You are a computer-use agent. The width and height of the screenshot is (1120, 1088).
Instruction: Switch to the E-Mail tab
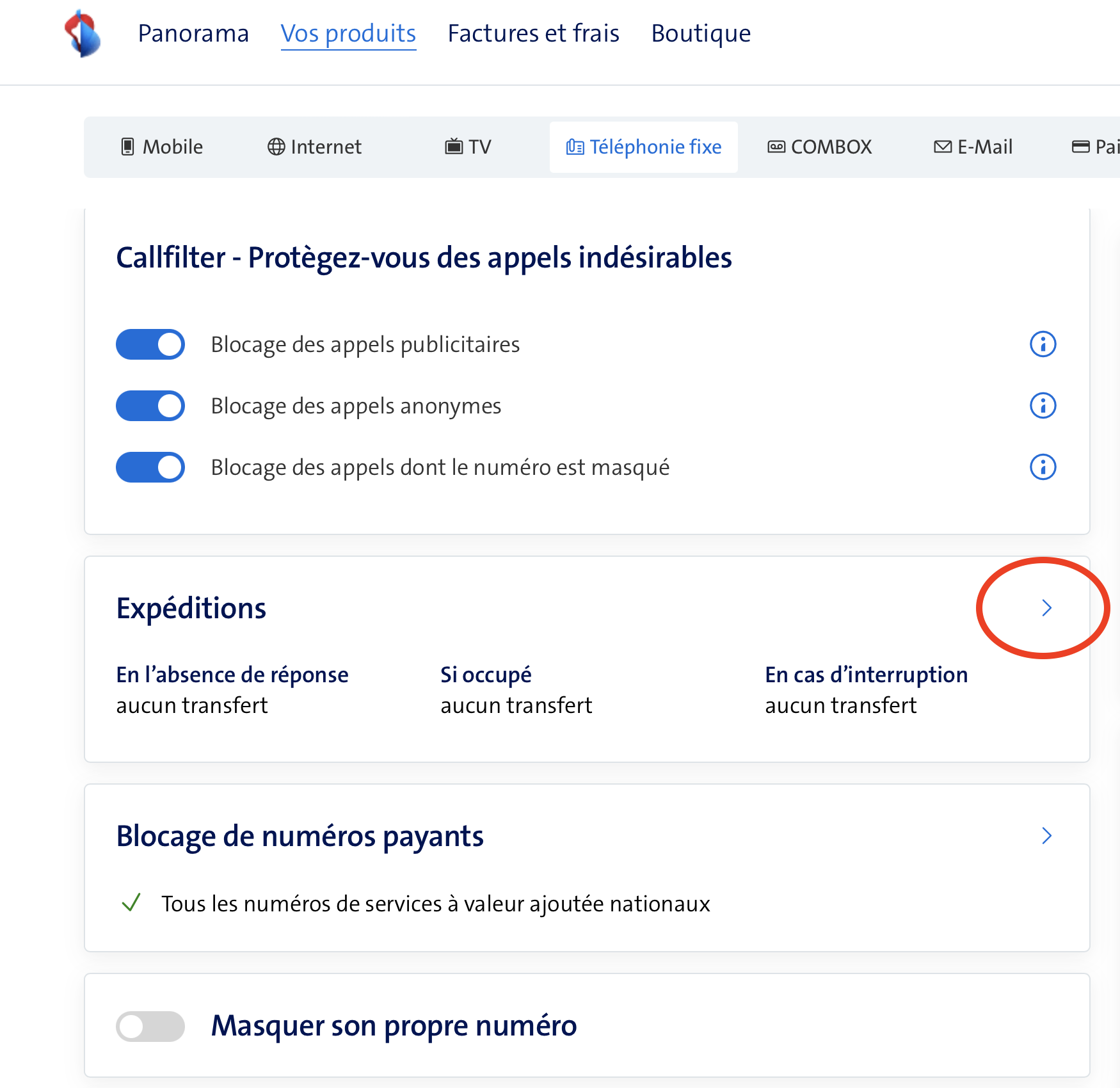coord(973,147)
